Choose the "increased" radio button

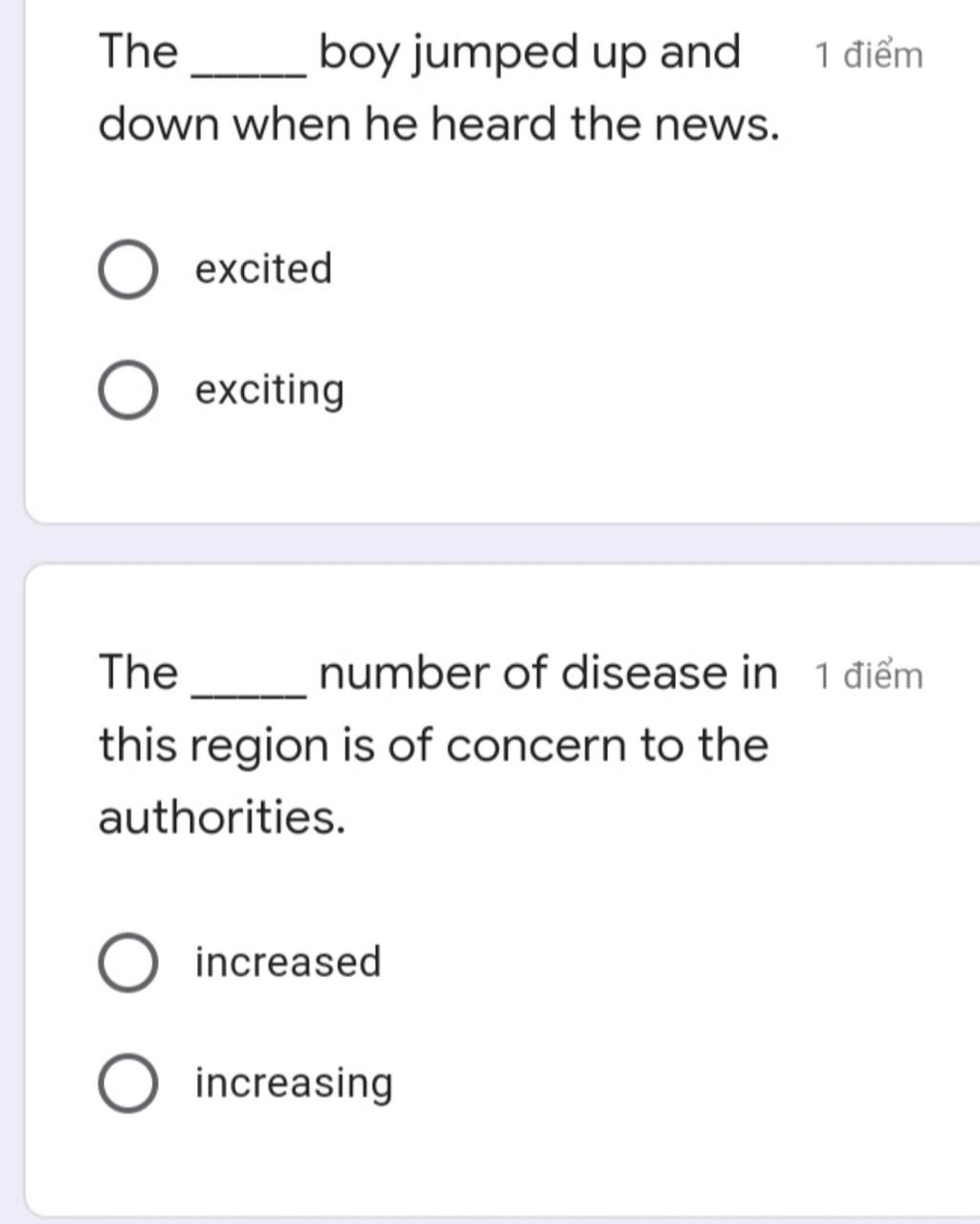click(127, 963)
